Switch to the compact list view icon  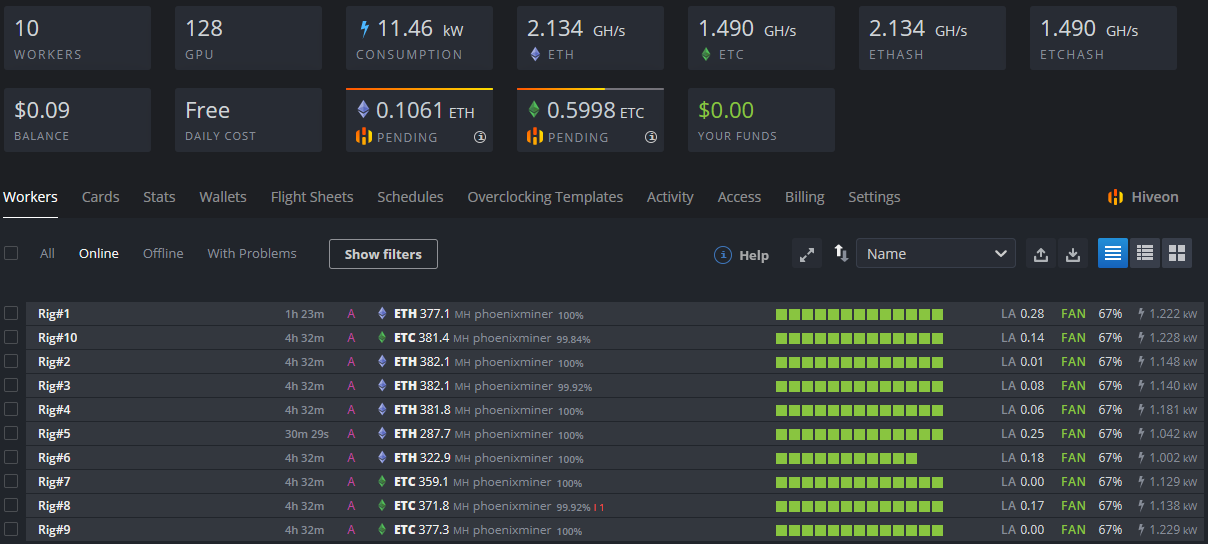(x=1145, y=254)
